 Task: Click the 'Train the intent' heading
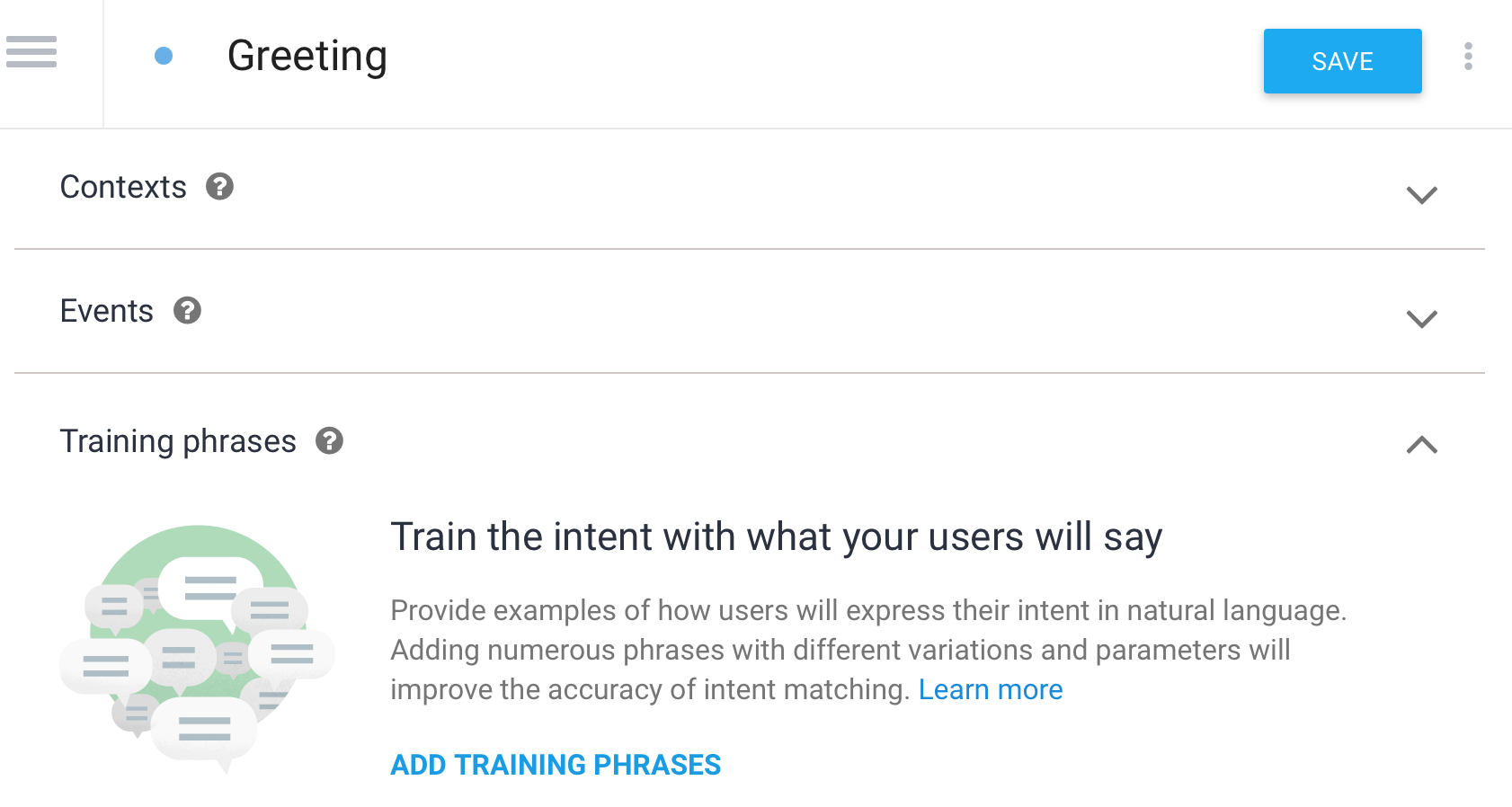click(x=776, y=537)
